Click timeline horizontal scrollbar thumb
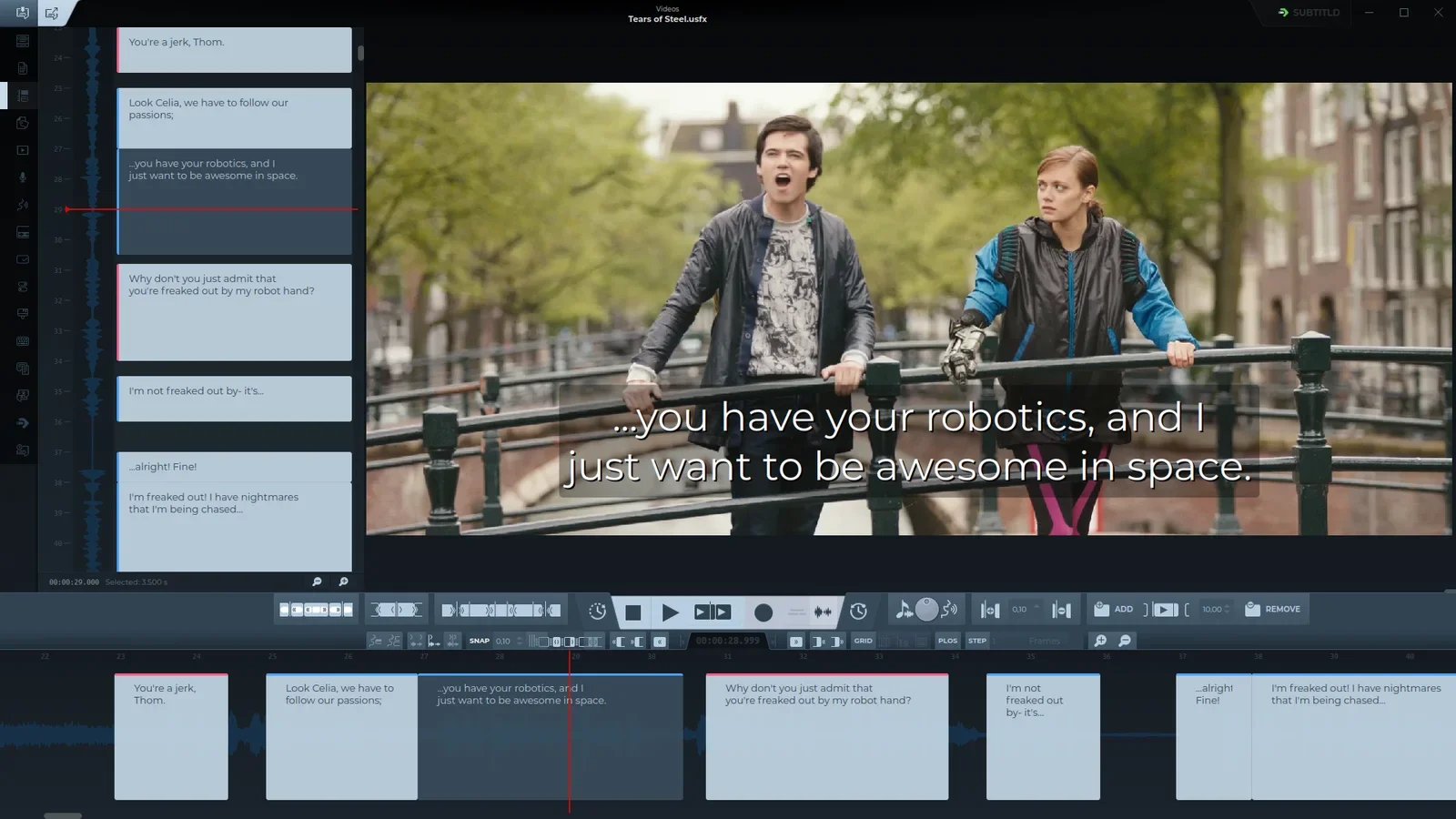Viewport: 1456px width, 819px height. click(63, 815)
